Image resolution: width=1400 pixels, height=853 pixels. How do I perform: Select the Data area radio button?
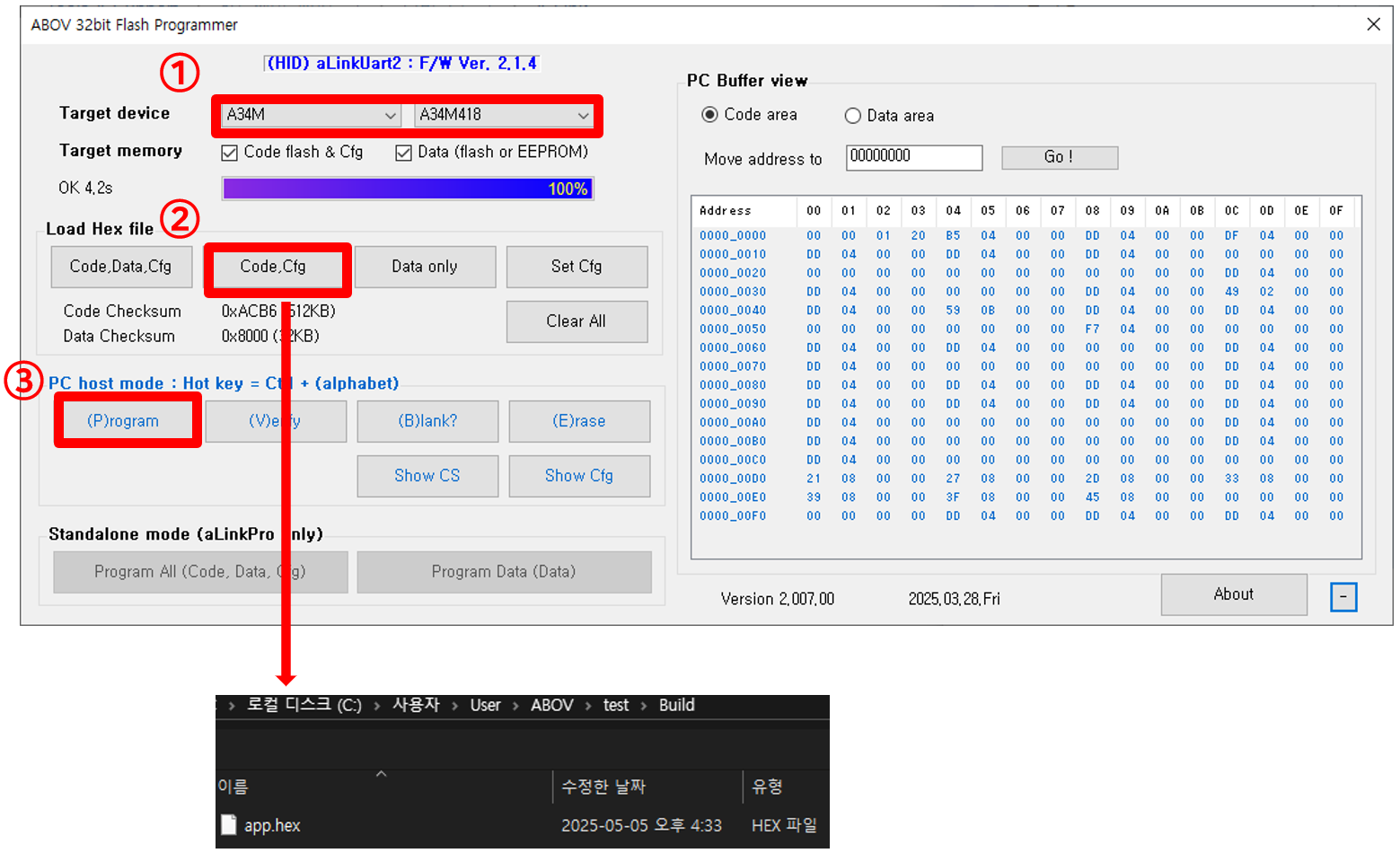(x=852, y=116)
